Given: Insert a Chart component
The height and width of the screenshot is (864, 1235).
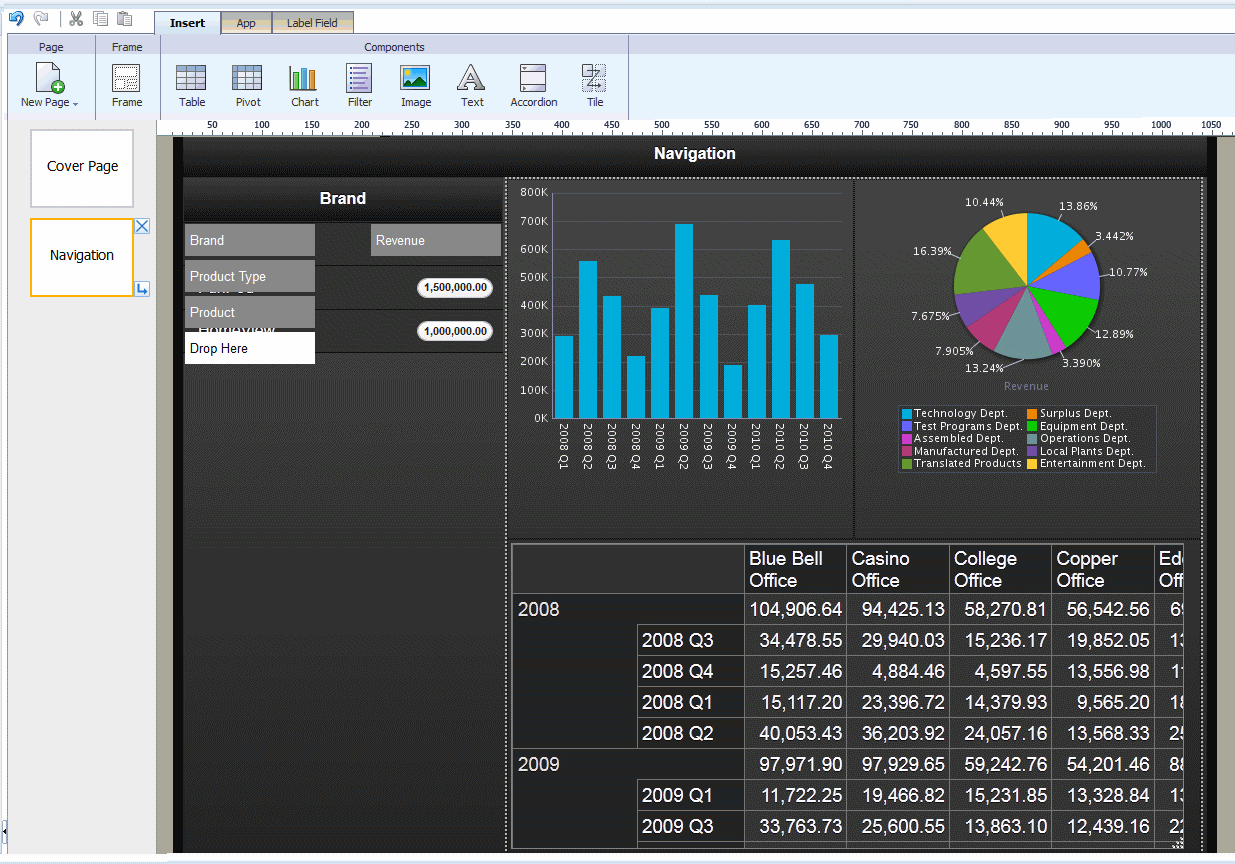Looking at the screenshot, I should point(304,86).
